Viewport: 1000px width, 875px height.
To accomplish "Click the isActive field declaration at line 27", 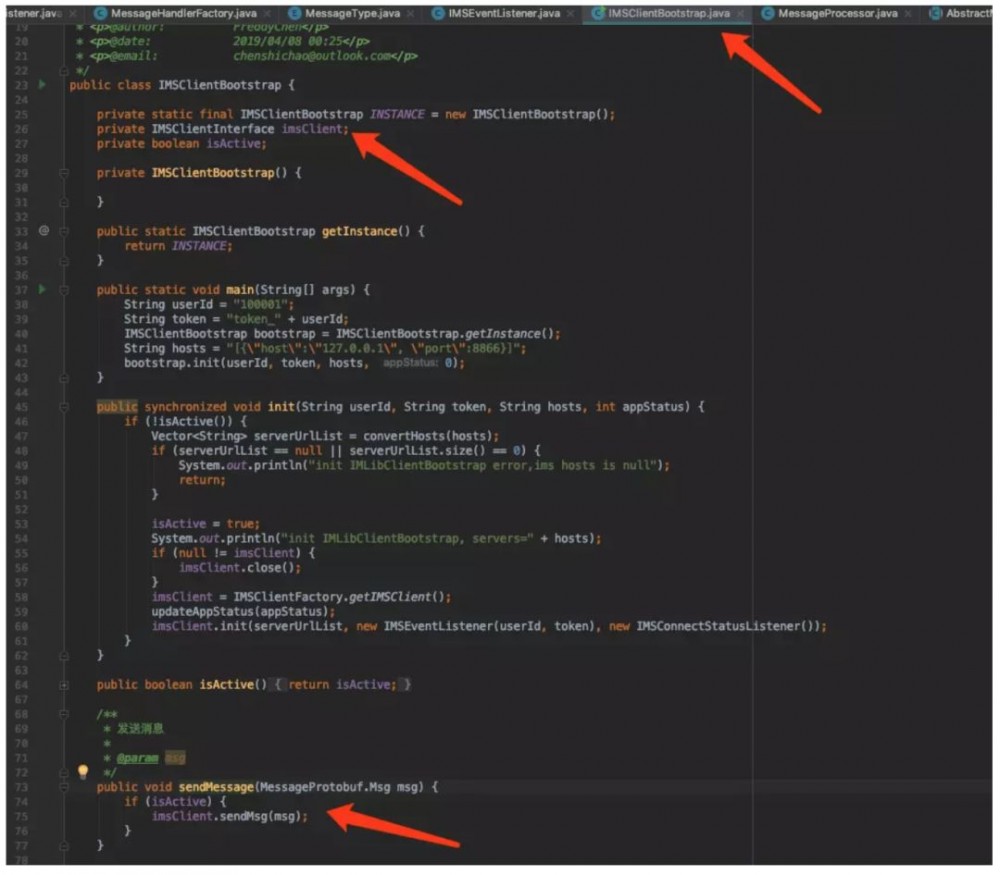I will point(236,143).
